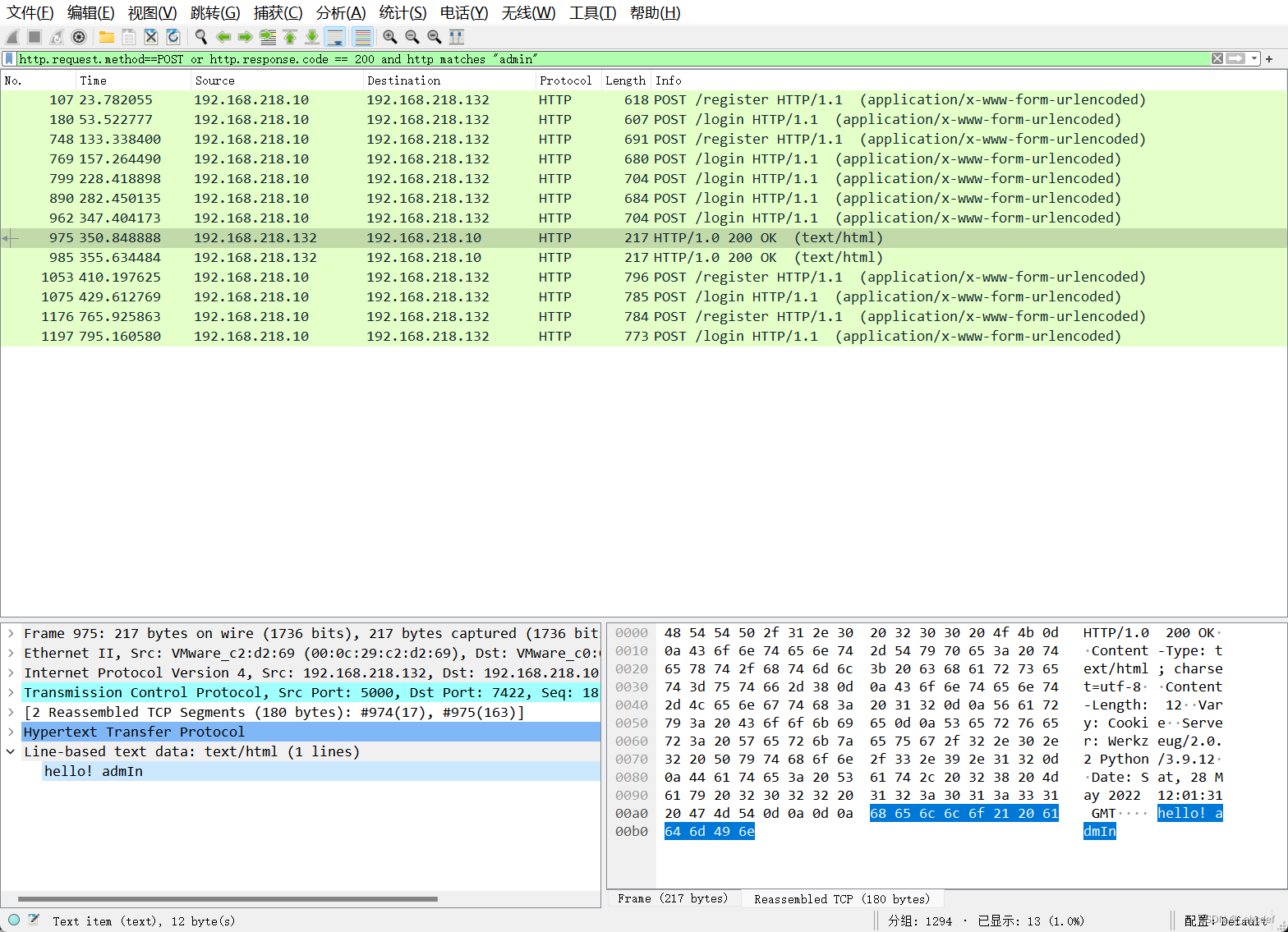Close this capture file icon

click(151, 37)
